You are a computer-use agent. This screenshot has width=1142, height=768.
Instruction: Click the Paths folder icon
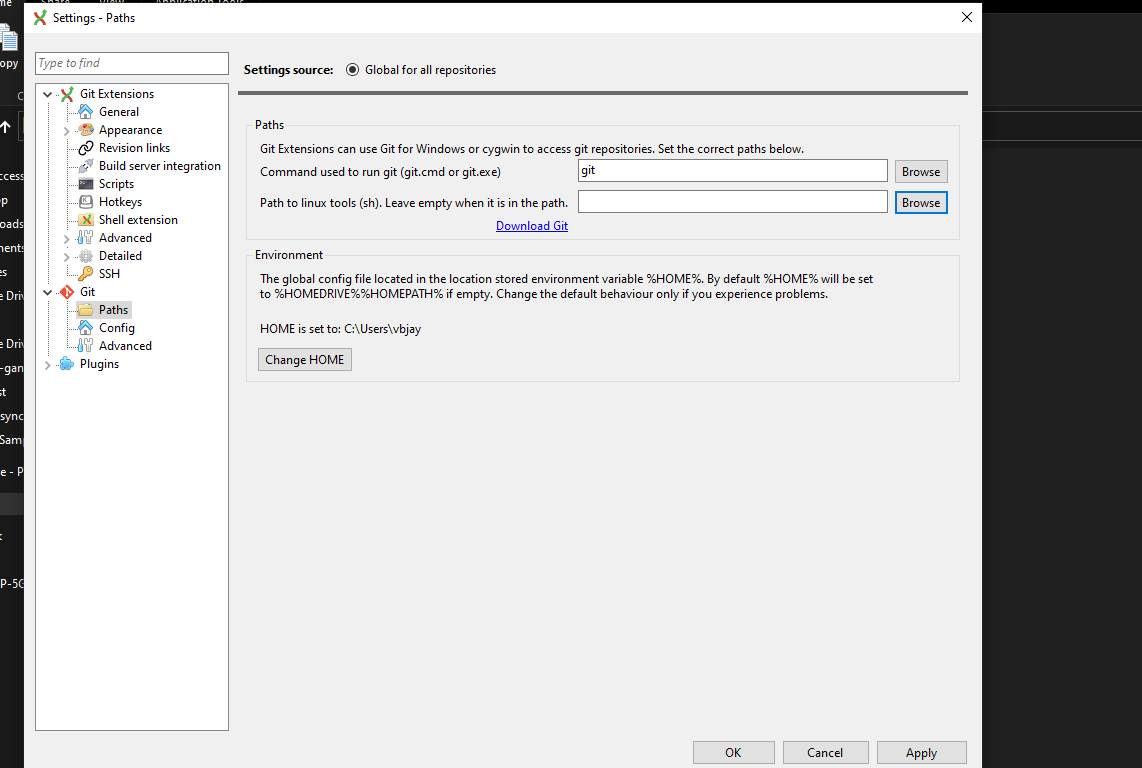point(86,310)
